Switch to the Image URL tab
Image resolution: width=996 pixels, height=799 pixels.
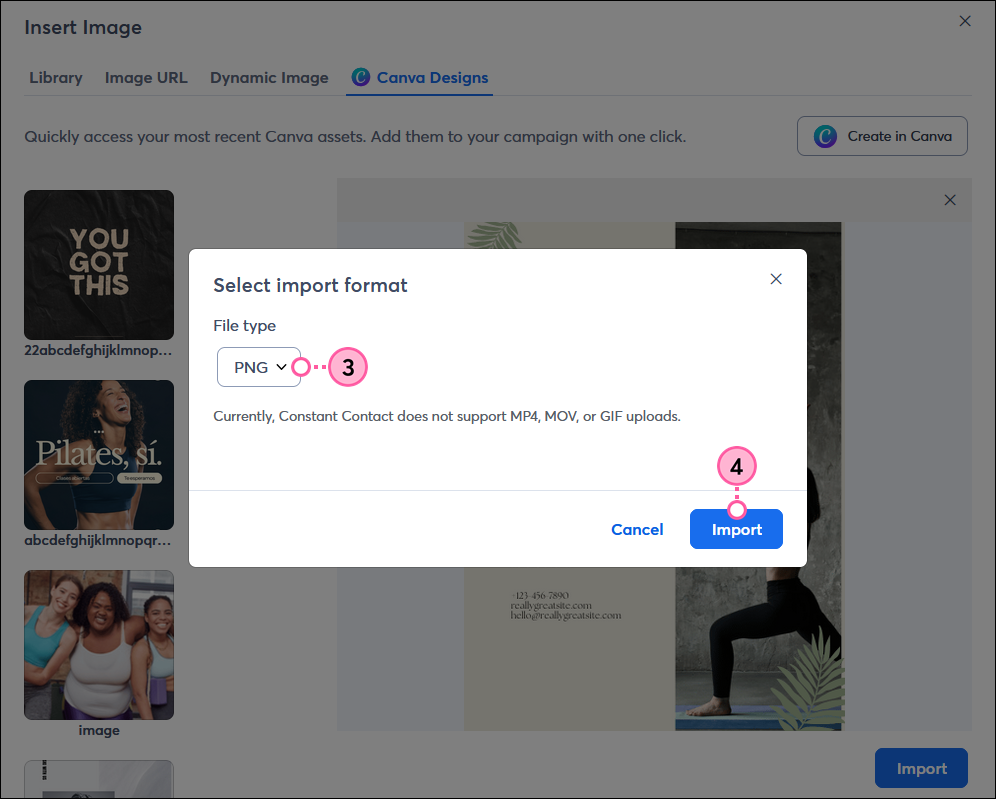point(146,77)
